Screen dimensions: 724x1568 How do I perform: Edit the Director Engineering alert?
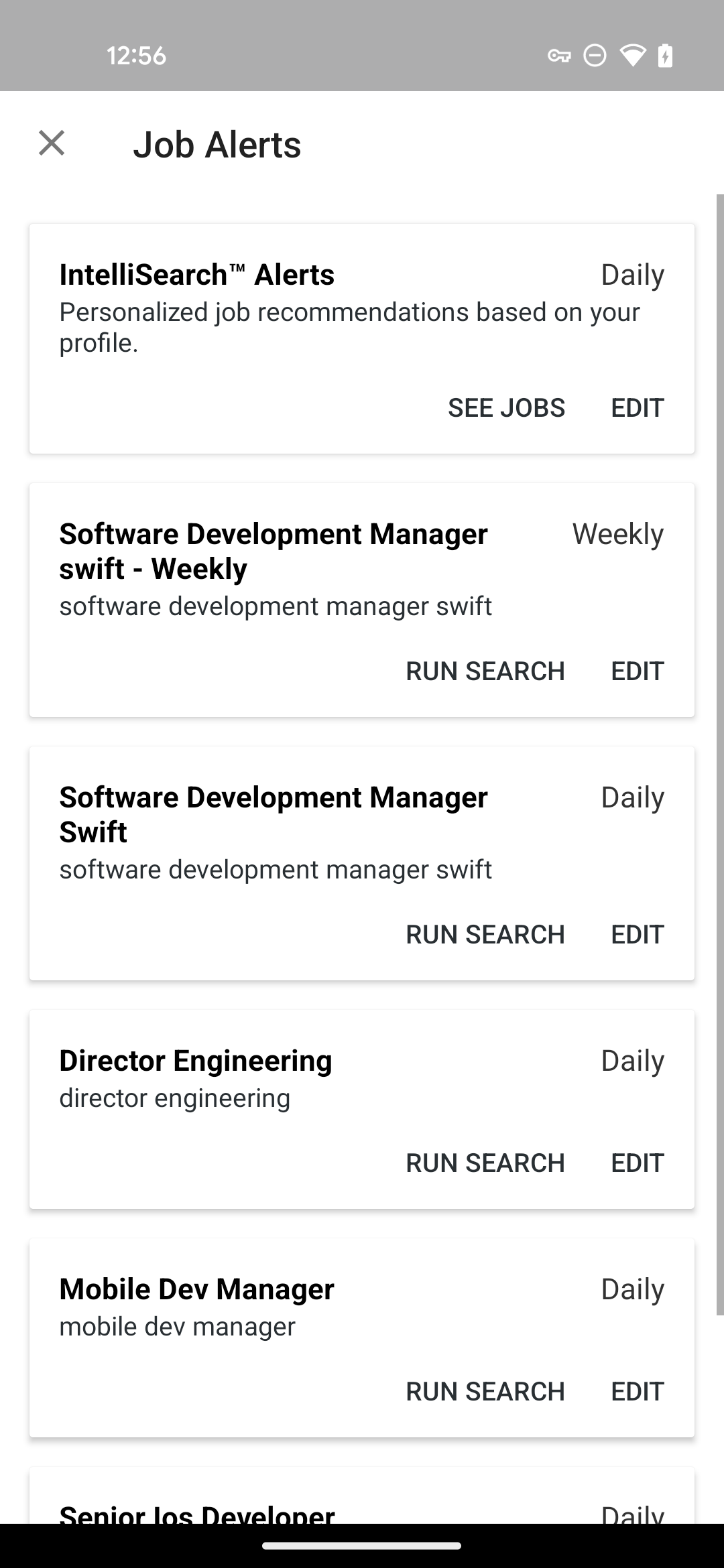pyautogui.click(x=638, y=1163)
